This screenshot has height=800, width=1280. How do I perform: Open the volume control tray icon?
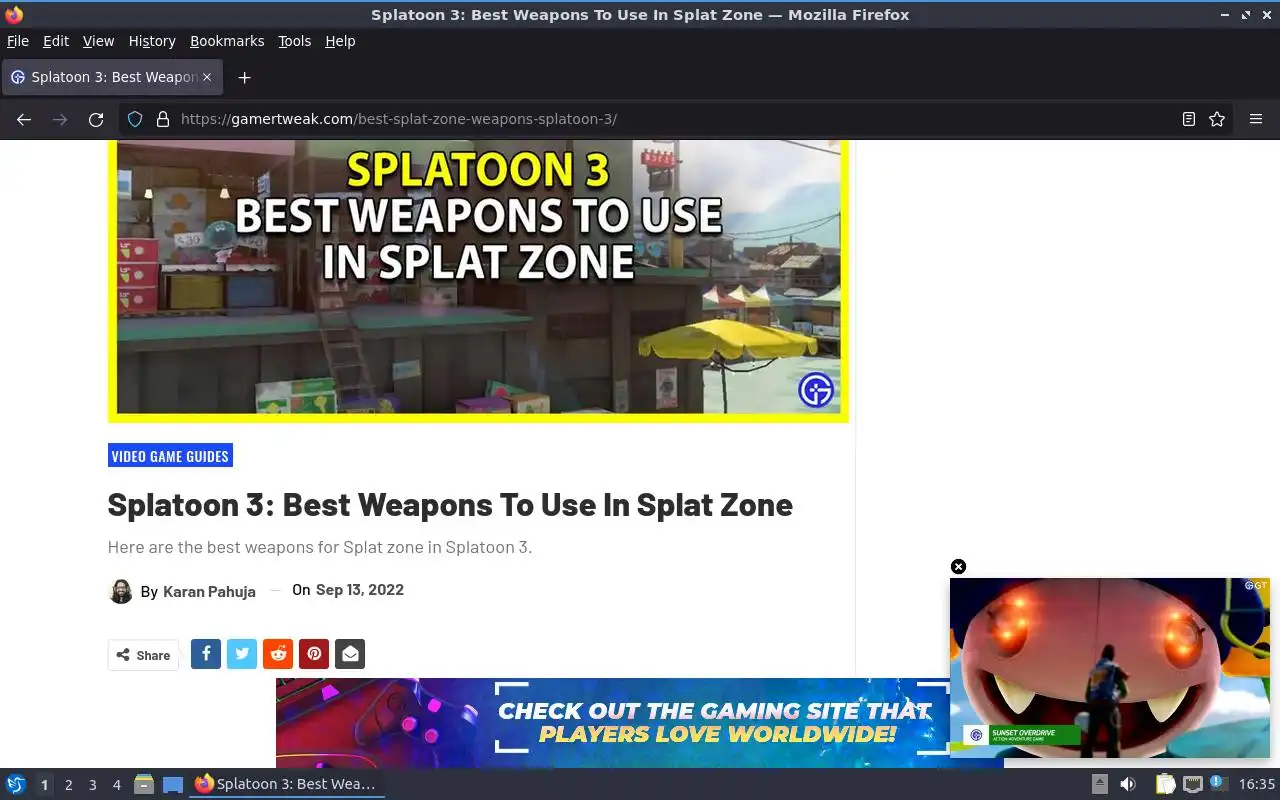coord(1128,784)
